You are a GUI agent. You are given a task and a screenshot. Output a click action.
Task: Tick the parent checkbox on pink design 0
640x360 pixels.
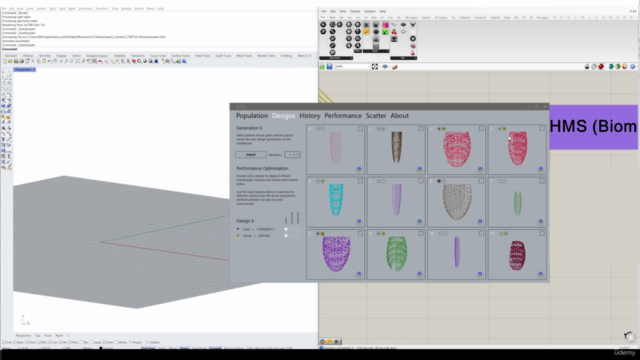click(360, 129)
